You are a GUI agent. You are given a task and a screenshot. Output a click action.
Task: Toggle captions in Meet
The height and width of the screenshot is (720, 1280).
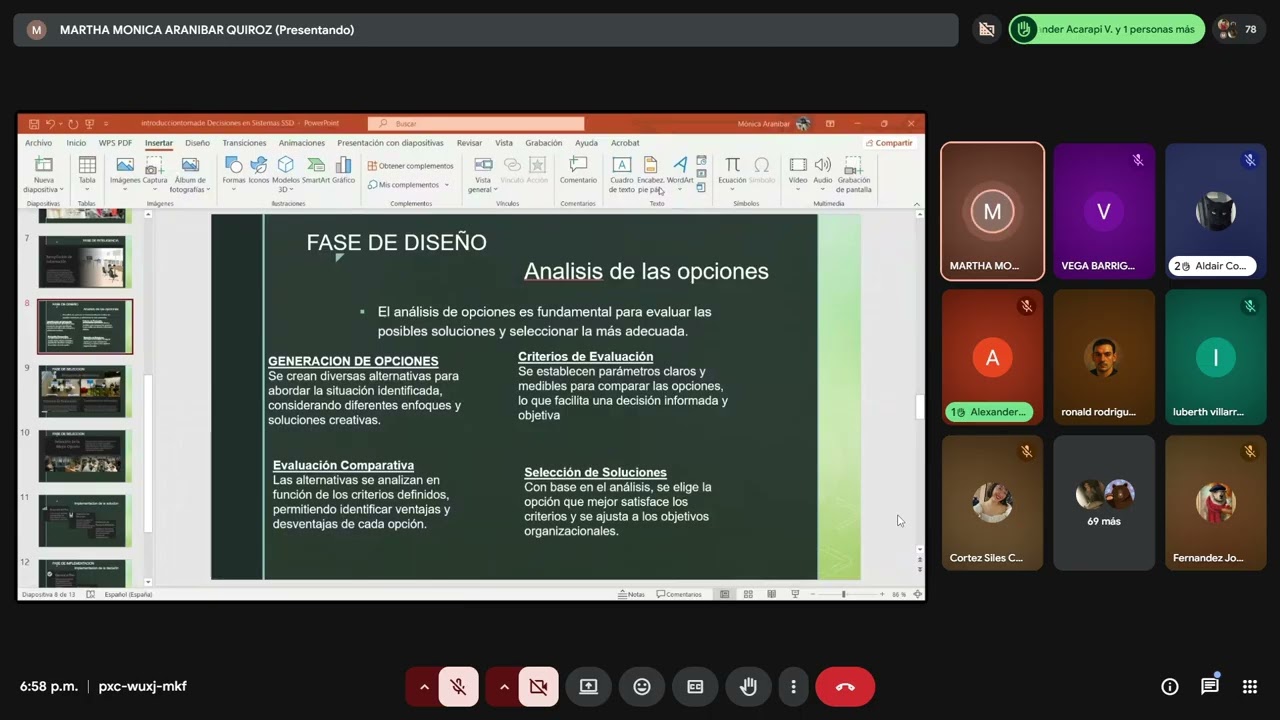click(x=695, y=687)
